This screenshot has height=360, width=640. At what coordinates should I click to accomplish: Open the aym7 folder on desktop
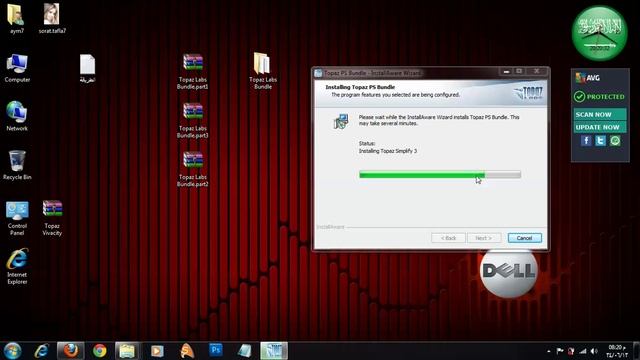(16, 18)
